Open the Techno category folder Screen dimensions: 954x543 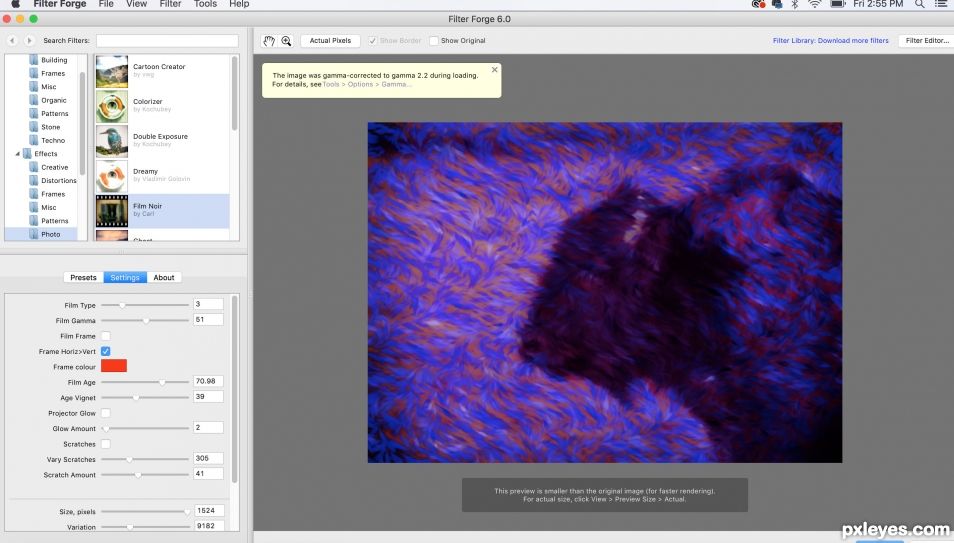(47, 140)
